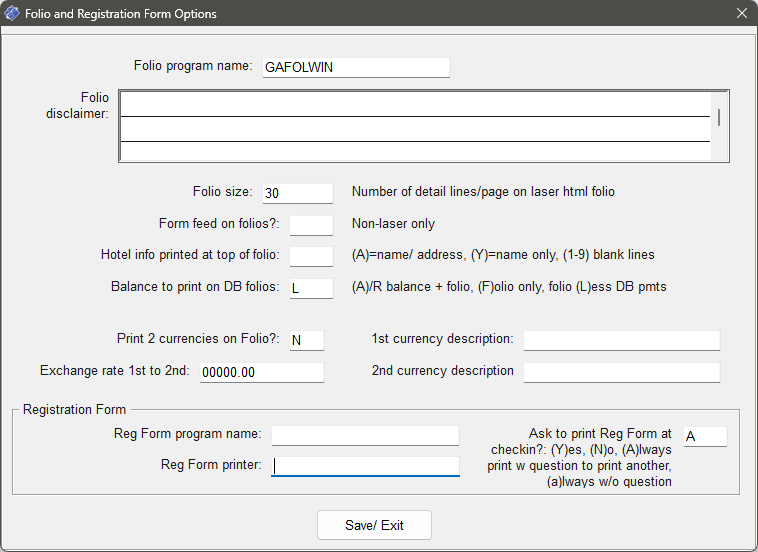
Task: Select the Reg Form printer field
Action: [x=365, y=465]
